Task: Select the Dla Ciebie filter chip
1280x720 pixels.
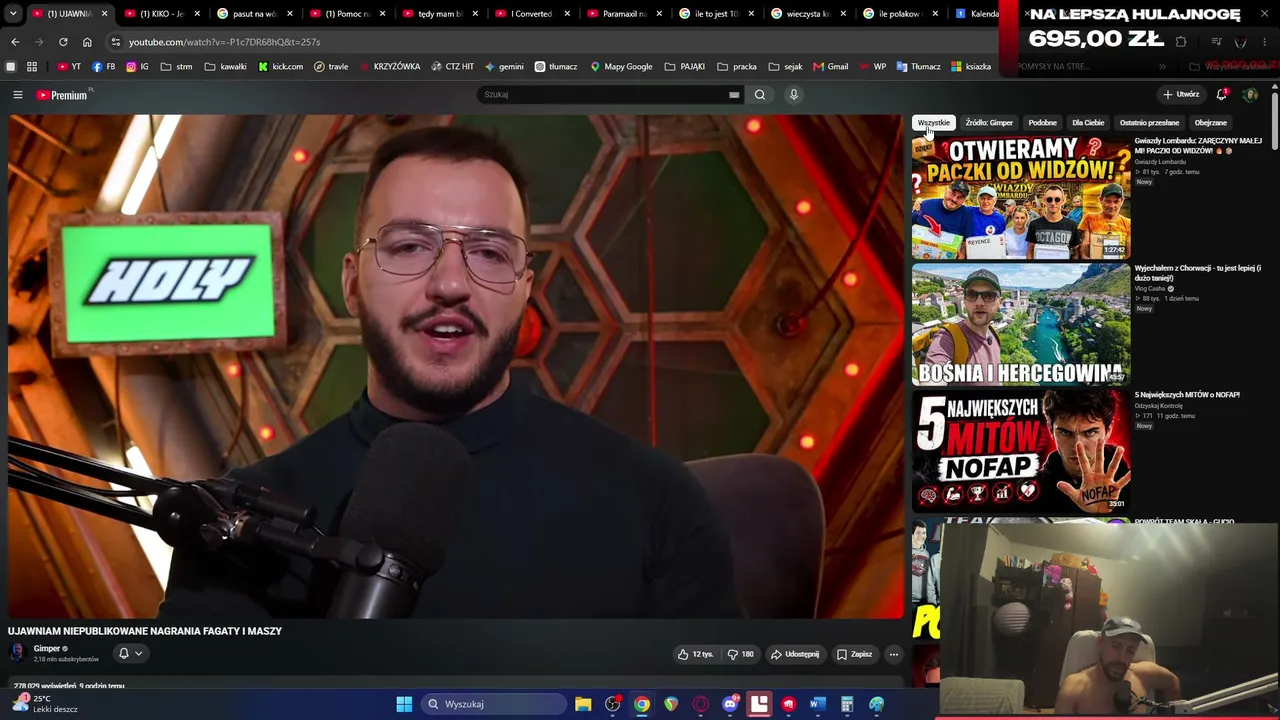Action: click(1088, 123)
